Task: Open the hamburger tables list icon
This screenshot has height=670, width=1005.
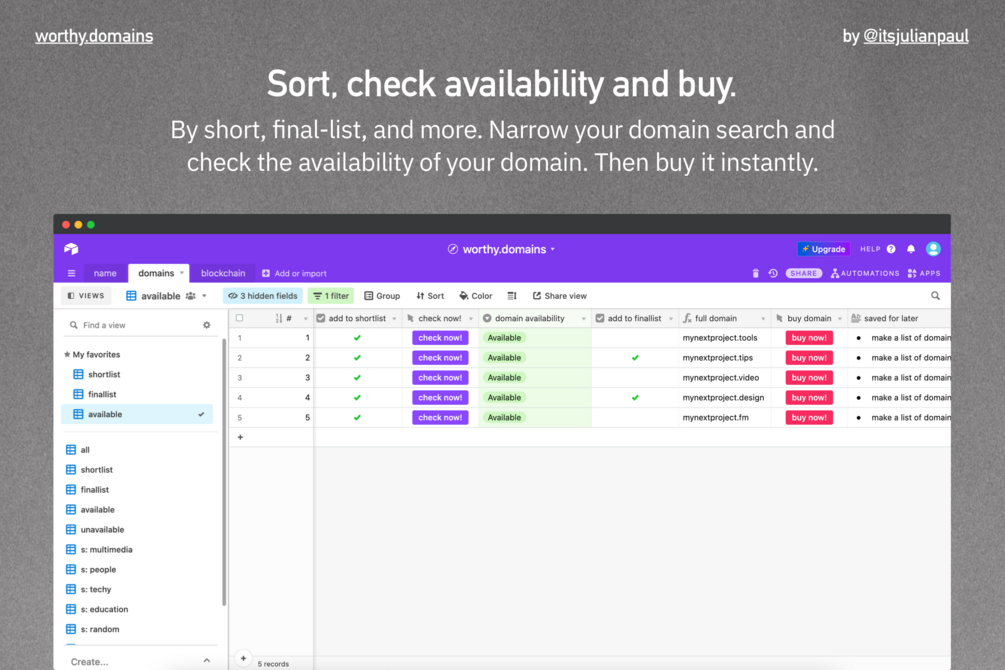Action: pos(71,273)
